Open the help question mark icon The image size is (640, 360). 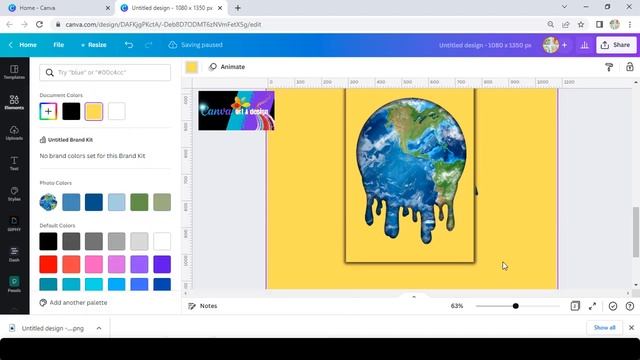(x=630, y=306)
